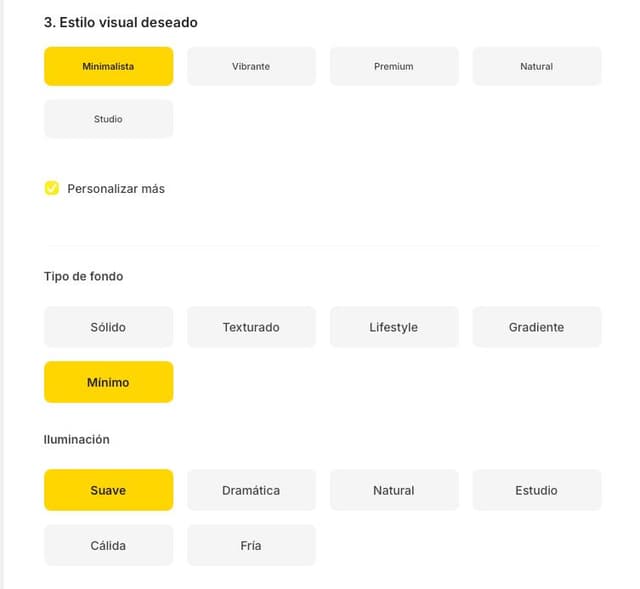Choose Cálida lighting option
The image size is (640, 589).
[108, 545]
